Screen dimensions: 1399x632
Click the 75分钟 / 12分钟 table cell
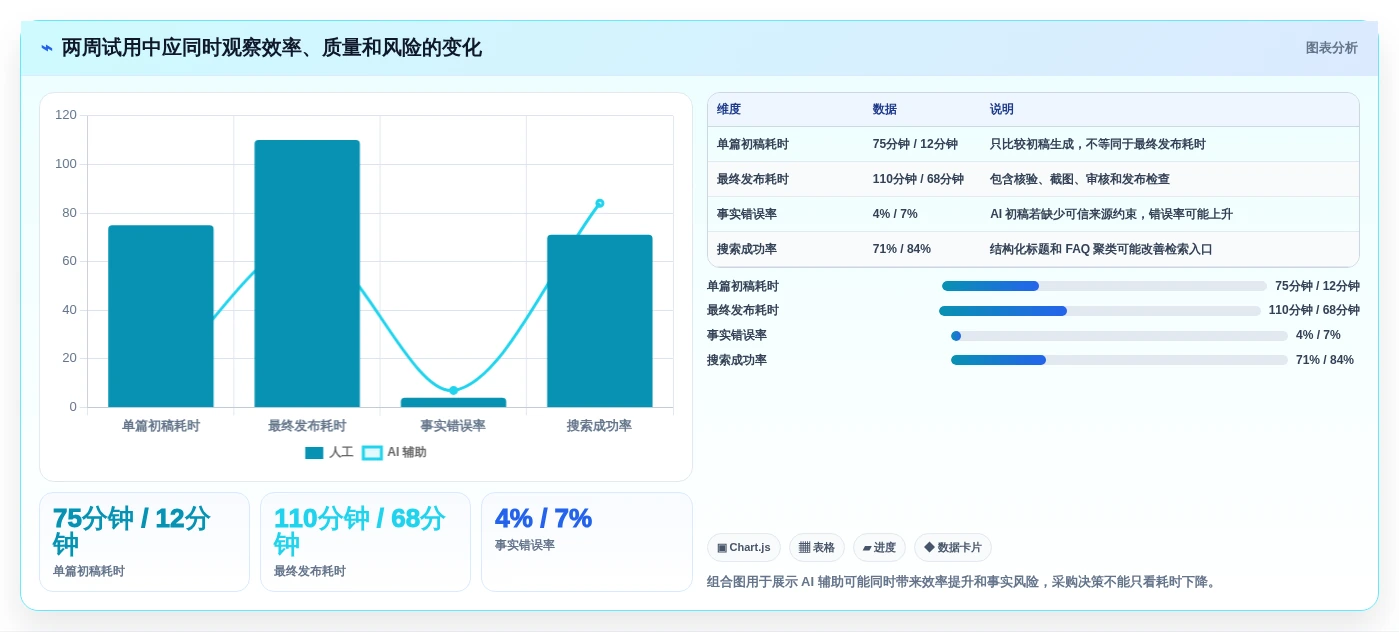click(x=915, y=145)
